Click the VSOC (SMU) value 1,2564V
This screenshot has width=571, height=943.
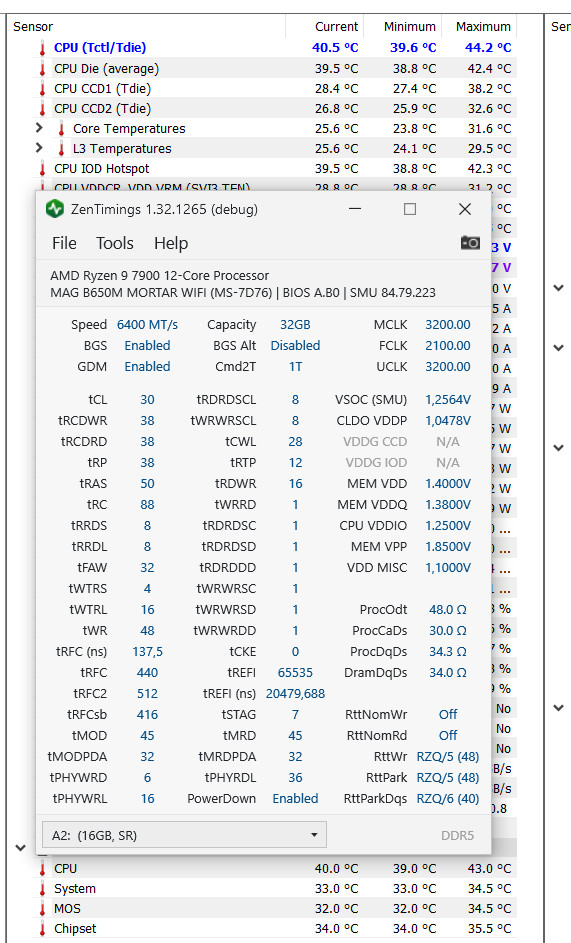(x=448, y=400)
